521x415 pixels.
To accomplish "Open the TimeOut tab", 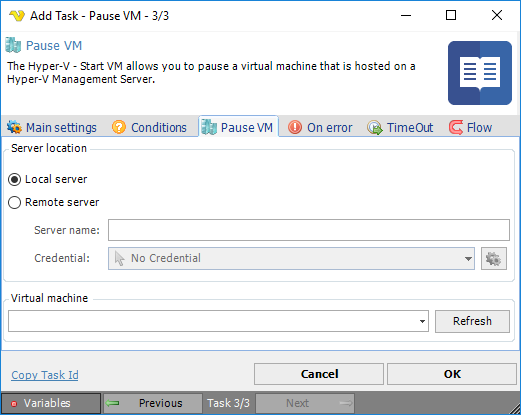I will [x=400, y=128].
